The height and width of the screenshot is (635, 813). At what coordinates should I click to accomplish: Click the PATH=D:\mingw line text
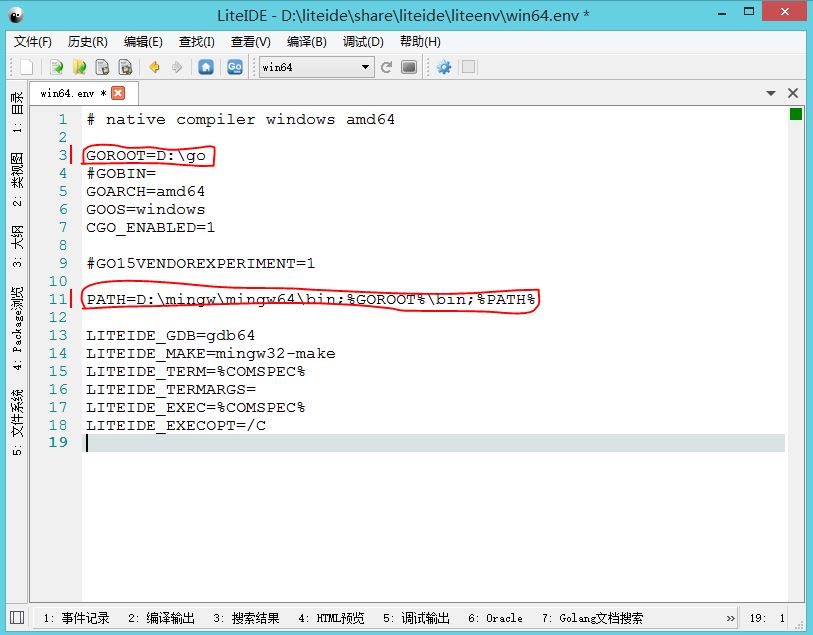(x=310, y=300)
